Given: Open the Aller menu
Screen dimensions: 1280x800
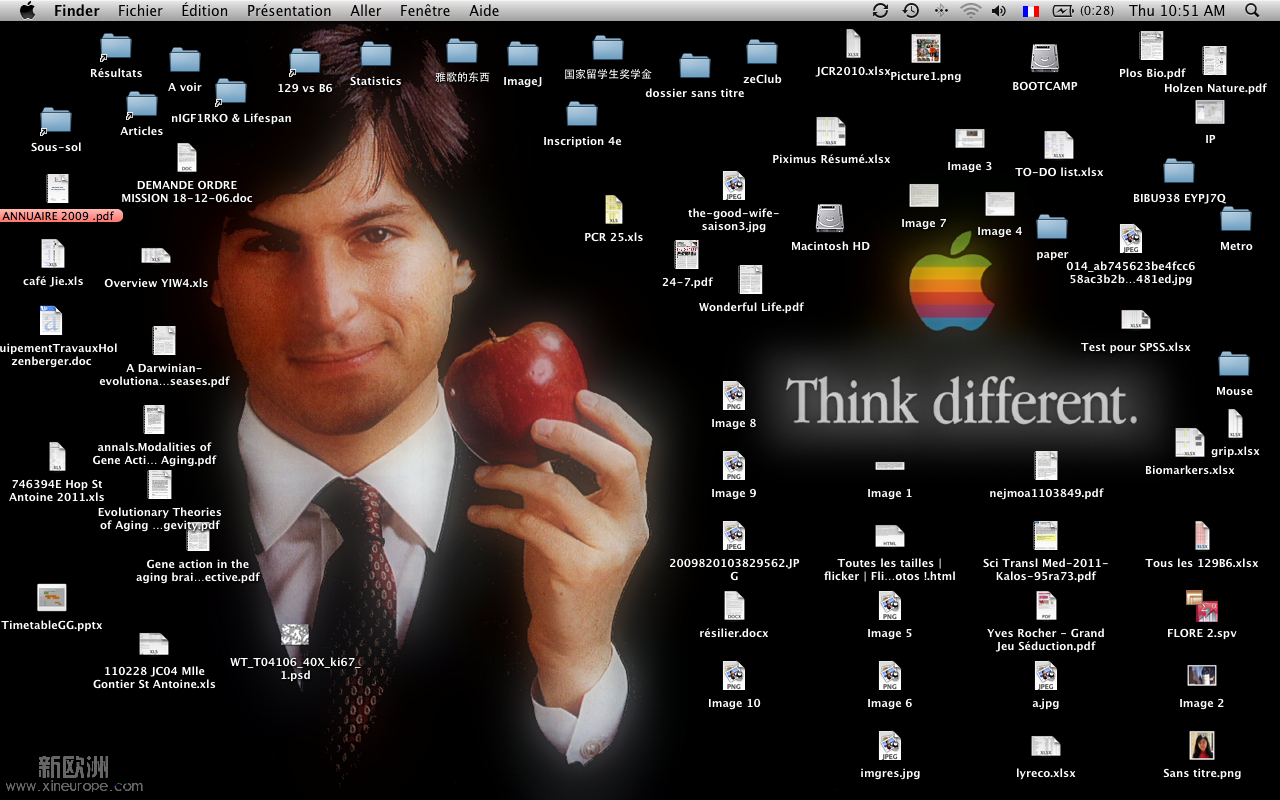Looking at the screenshot, I should coord(366,11).
